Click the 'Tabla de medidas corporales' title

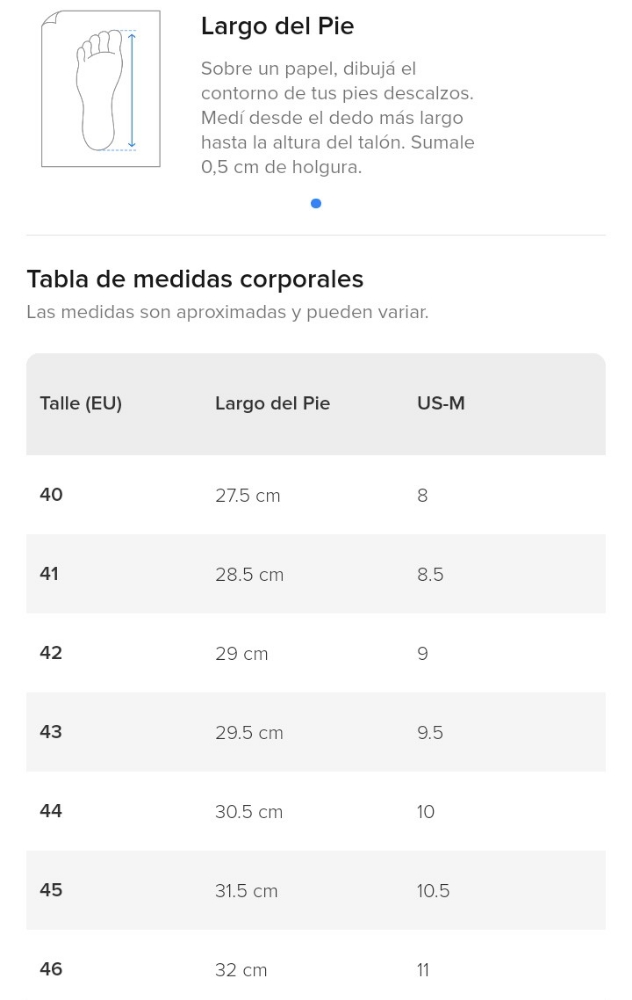click(x=194, y=278)
